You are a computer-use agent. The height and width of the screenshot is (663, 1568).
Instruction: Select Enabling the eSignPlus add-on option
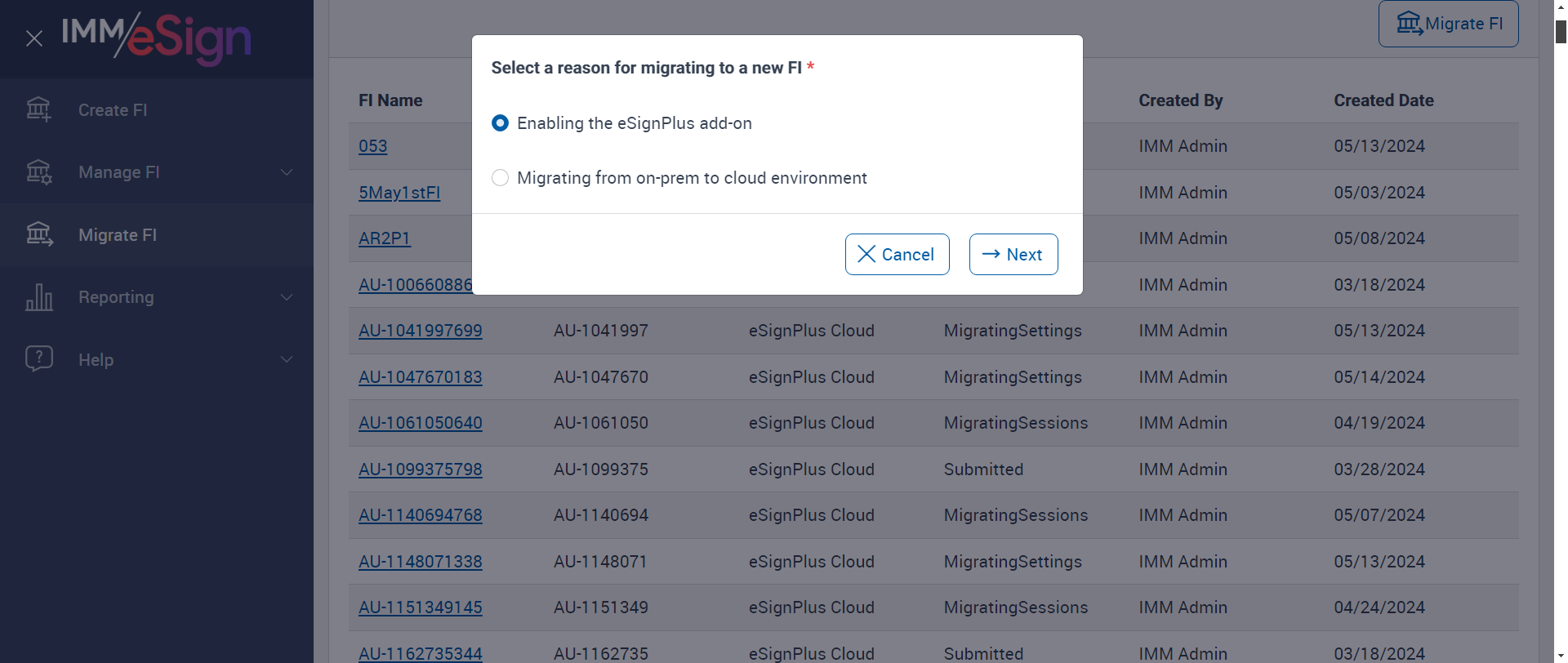(500, 123)
